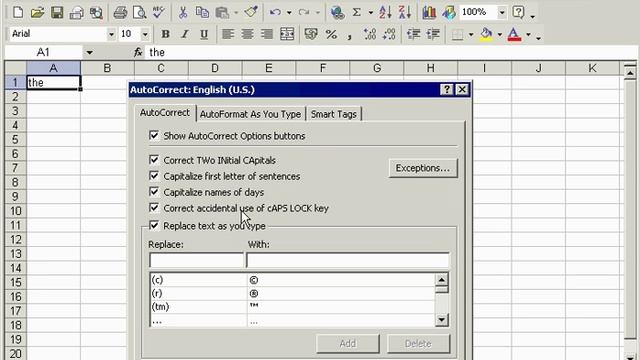Select column B header
Viewport: 640px width, 360px height.
(107, 68)
